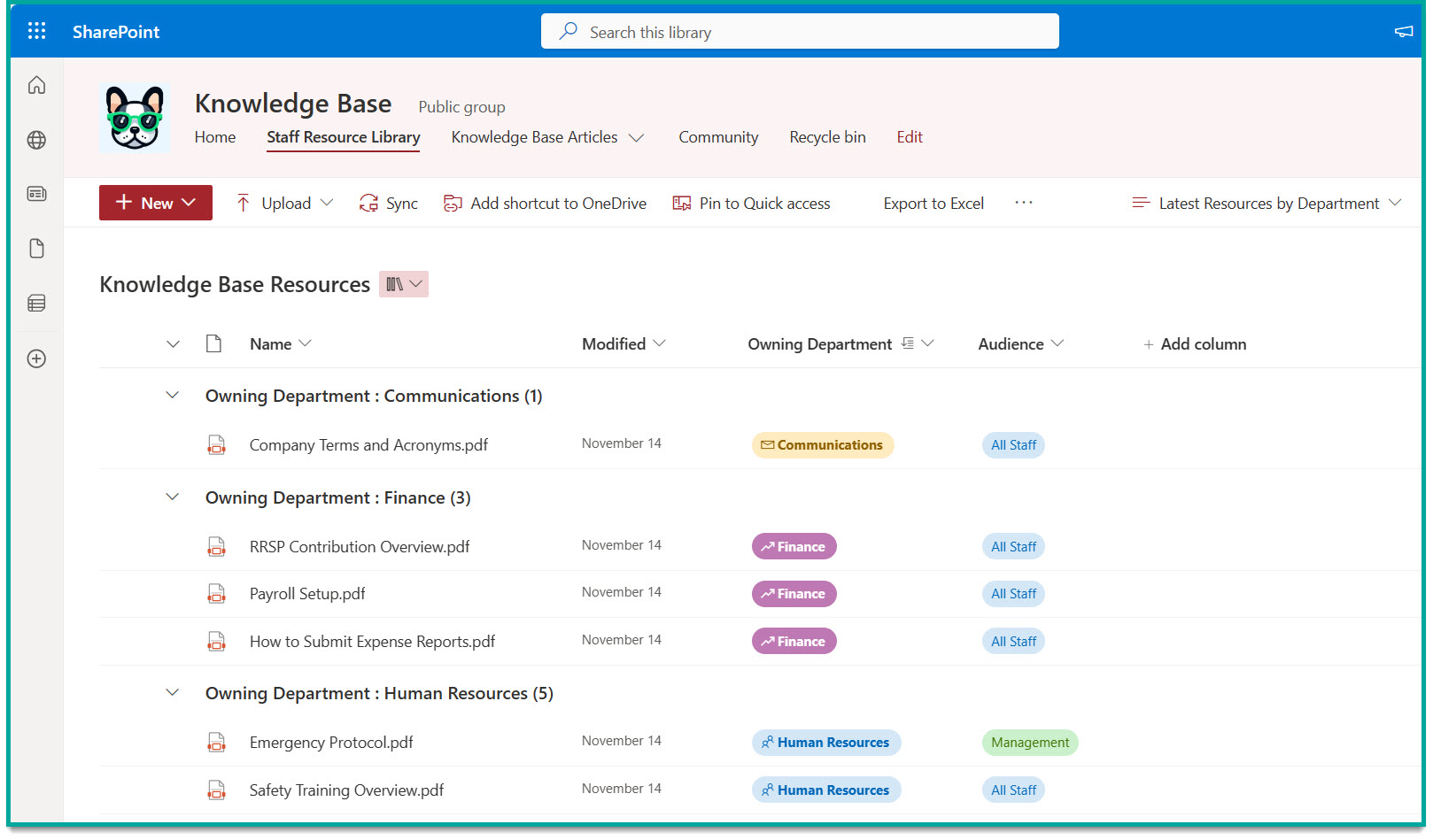Open the news icon in the left sidebar

[36, 194]
